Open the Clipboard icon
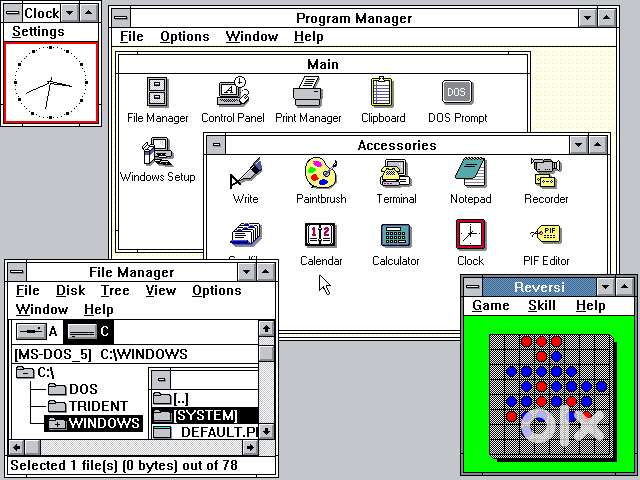 click(x=382, y=100)
